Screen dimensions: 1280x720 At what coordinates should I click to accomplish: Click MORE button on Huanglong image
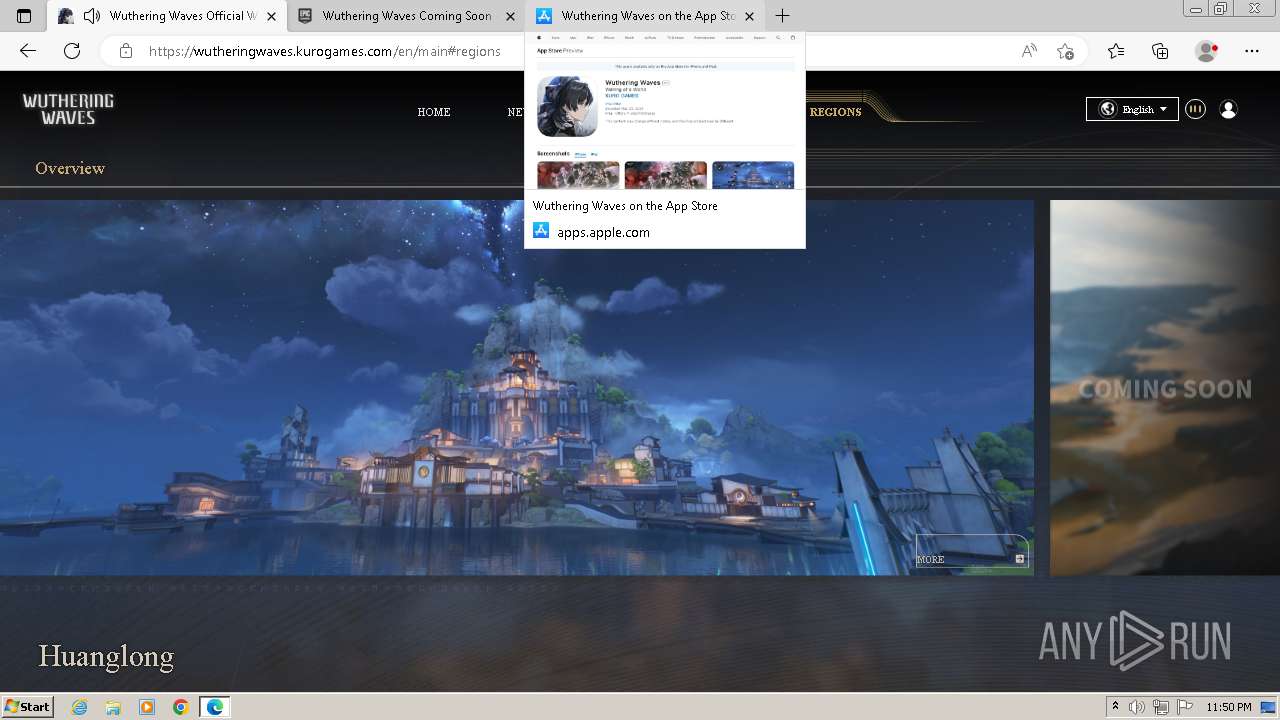click(972, 552)
